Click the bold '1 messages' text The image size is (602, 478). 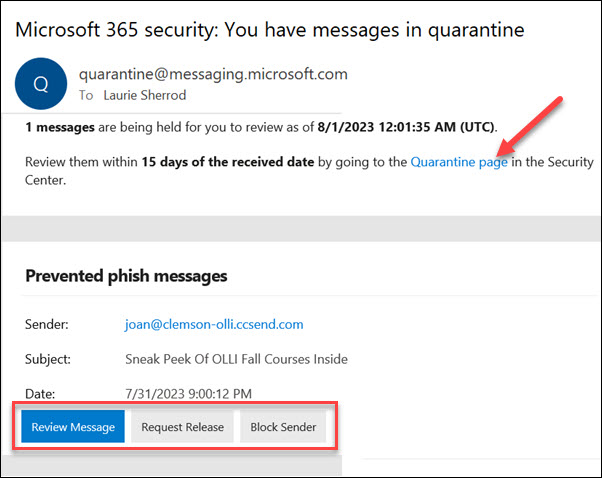(60, 127)
